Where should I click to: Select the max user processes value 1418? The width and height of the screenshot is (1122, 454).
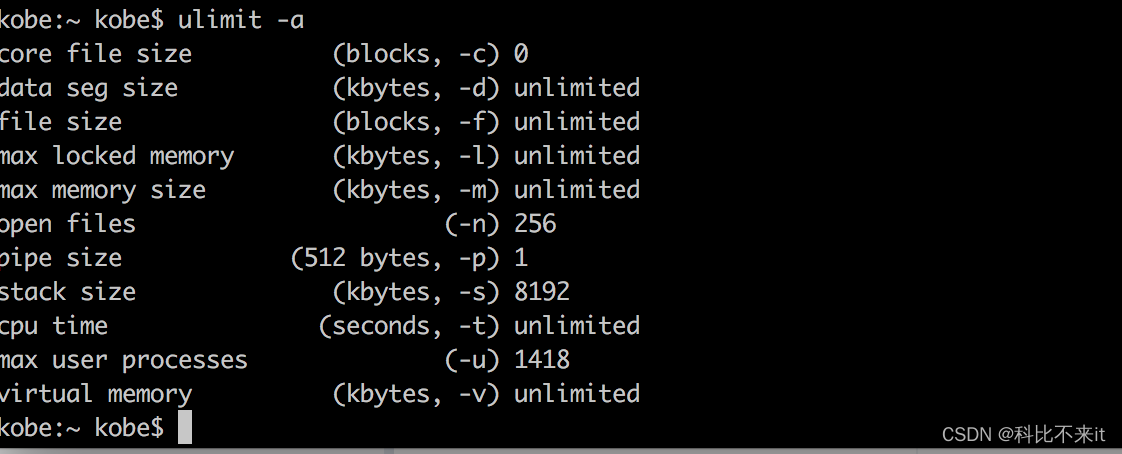point(542,360)
